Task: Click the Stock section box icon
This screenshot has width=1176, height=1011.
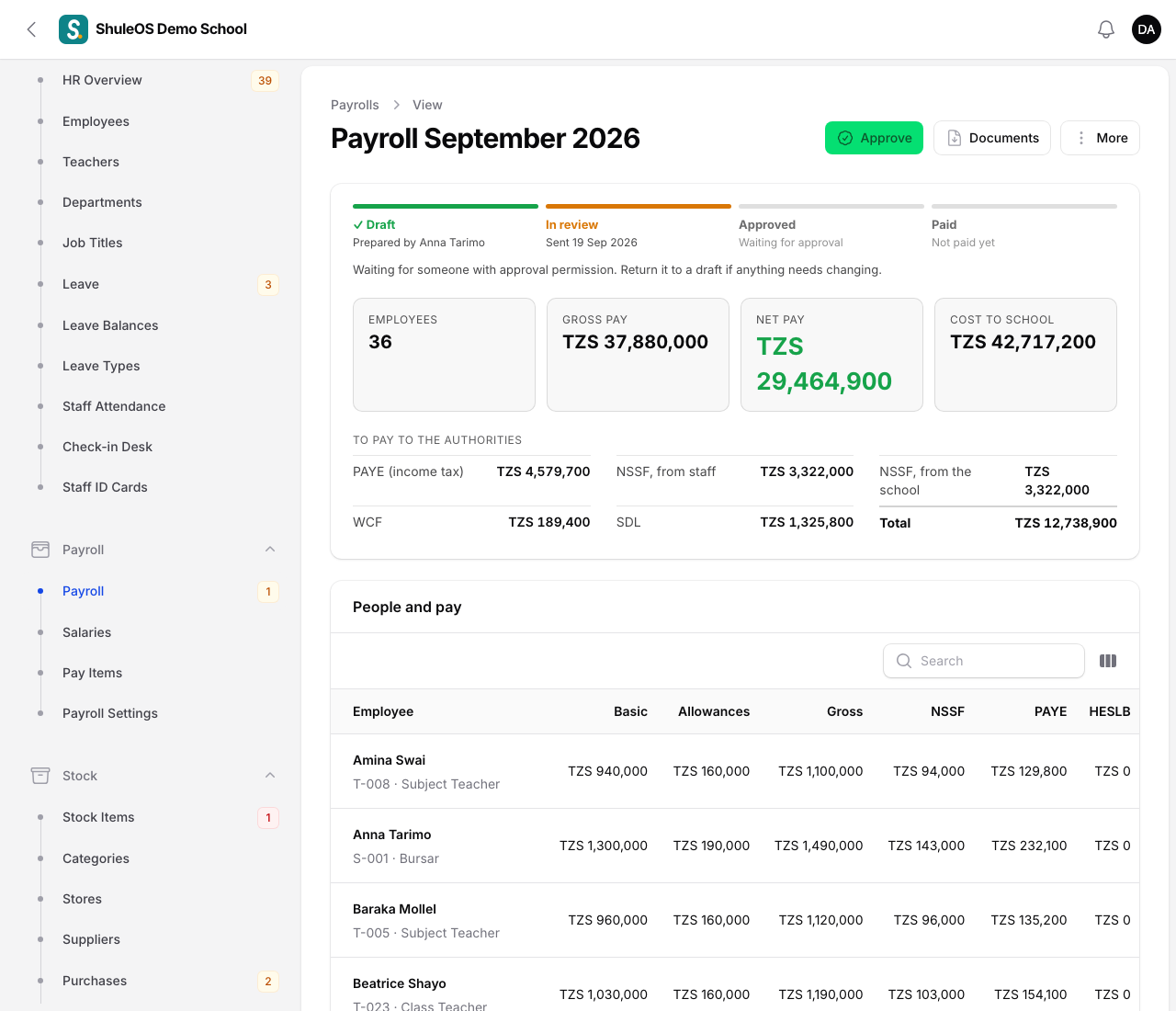Action: tap(40, 776)
